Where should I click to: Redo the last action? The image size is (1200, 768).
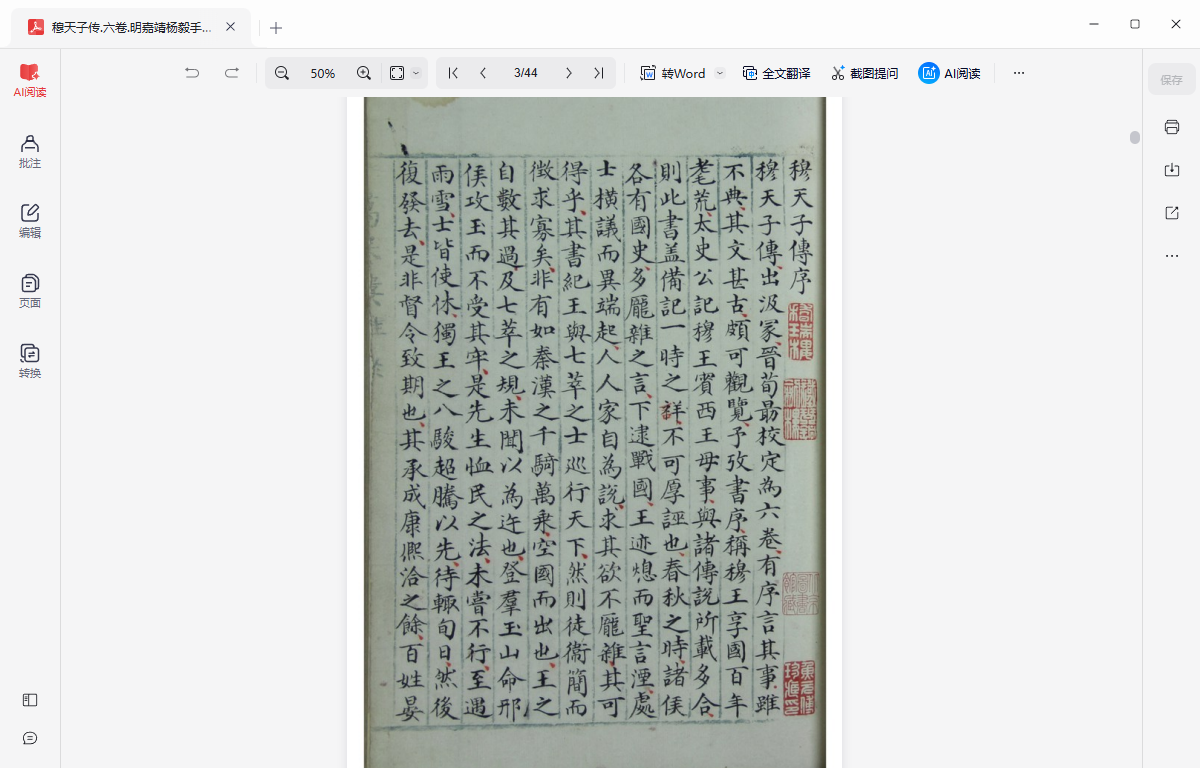(x=232, y=73)
